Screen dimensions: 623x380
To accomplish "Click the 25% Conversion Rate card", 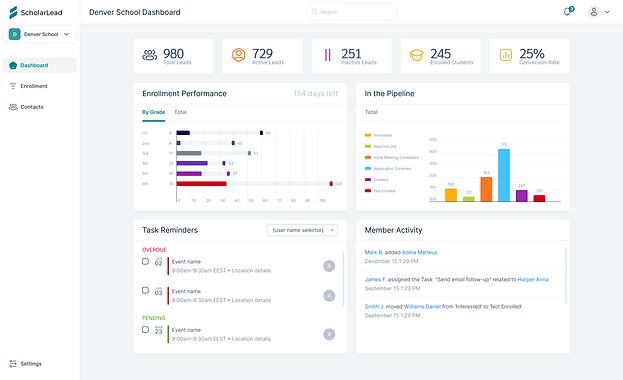I will (530, 56).
